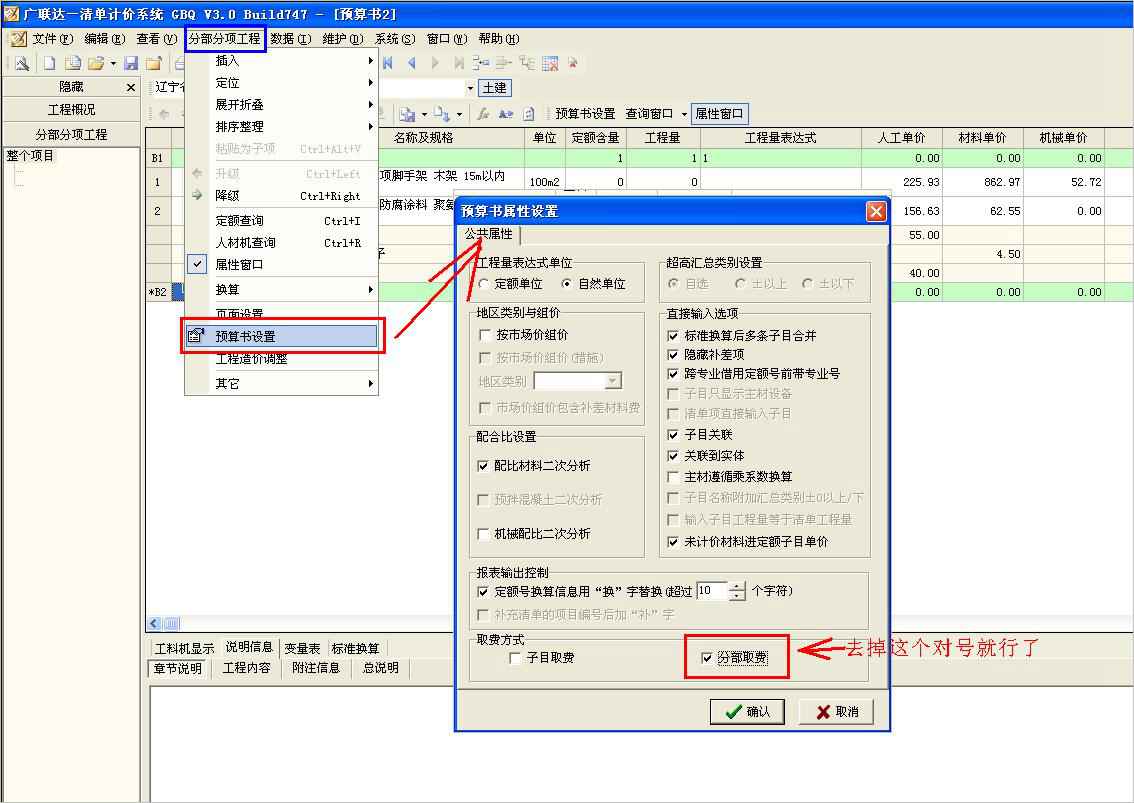Click the character count field showing 10
Screen dimensions: 1134x803
pyautogui.click(x=712, y=591)
